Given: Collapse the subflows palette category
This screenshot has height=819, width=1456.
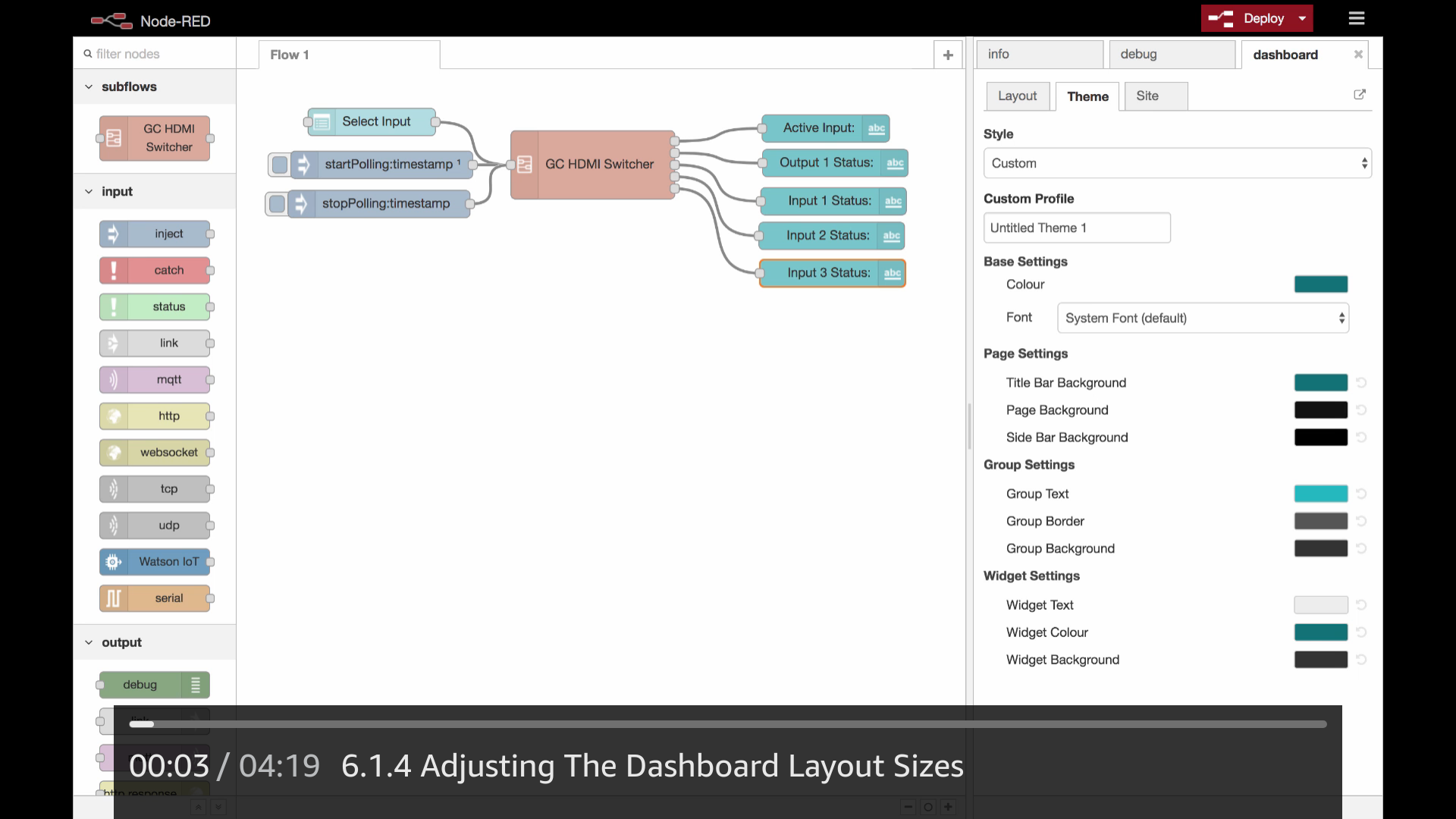Looking at the screenshot, I should [x=89, y=87].
